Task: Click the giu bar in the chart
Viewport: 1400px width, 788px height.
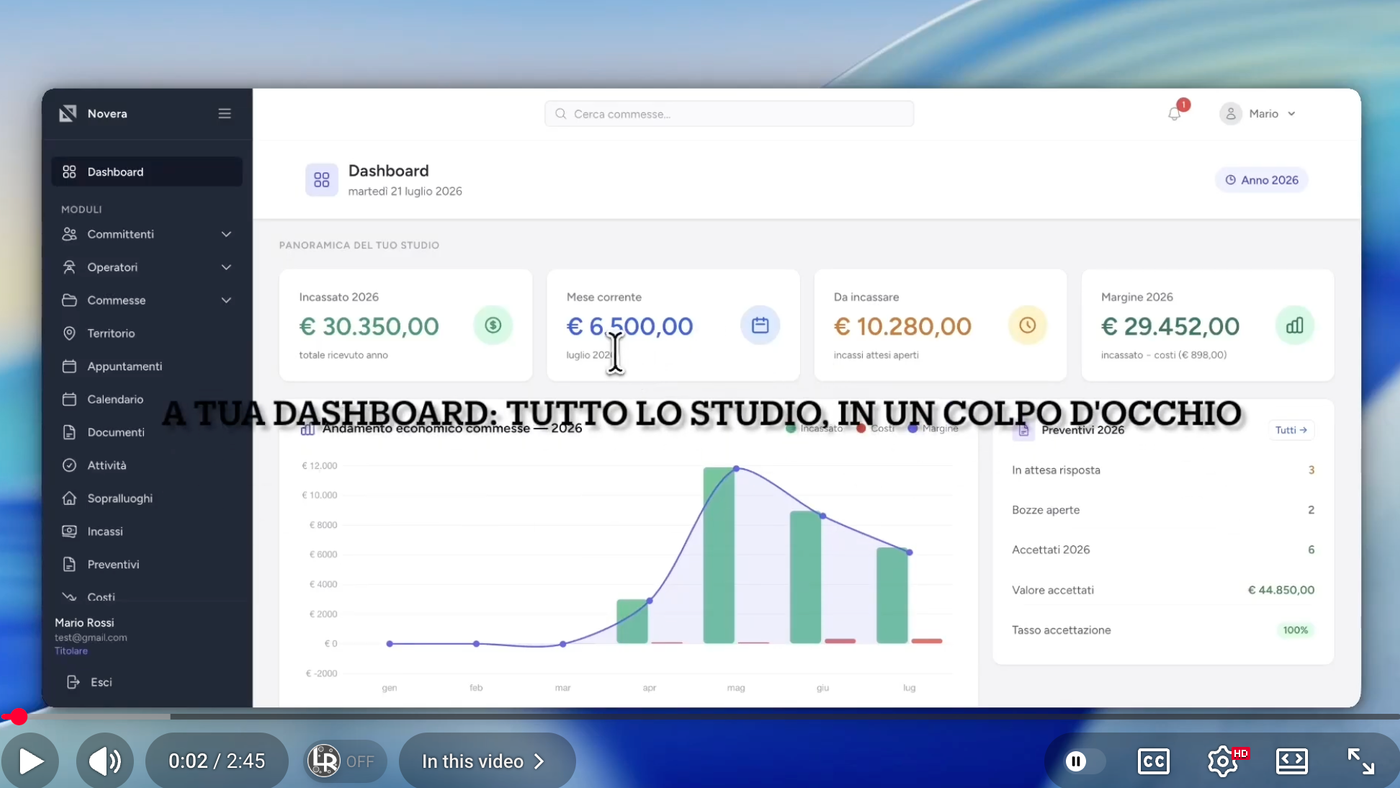Action: pyautogui.click(x=806, y=577)
